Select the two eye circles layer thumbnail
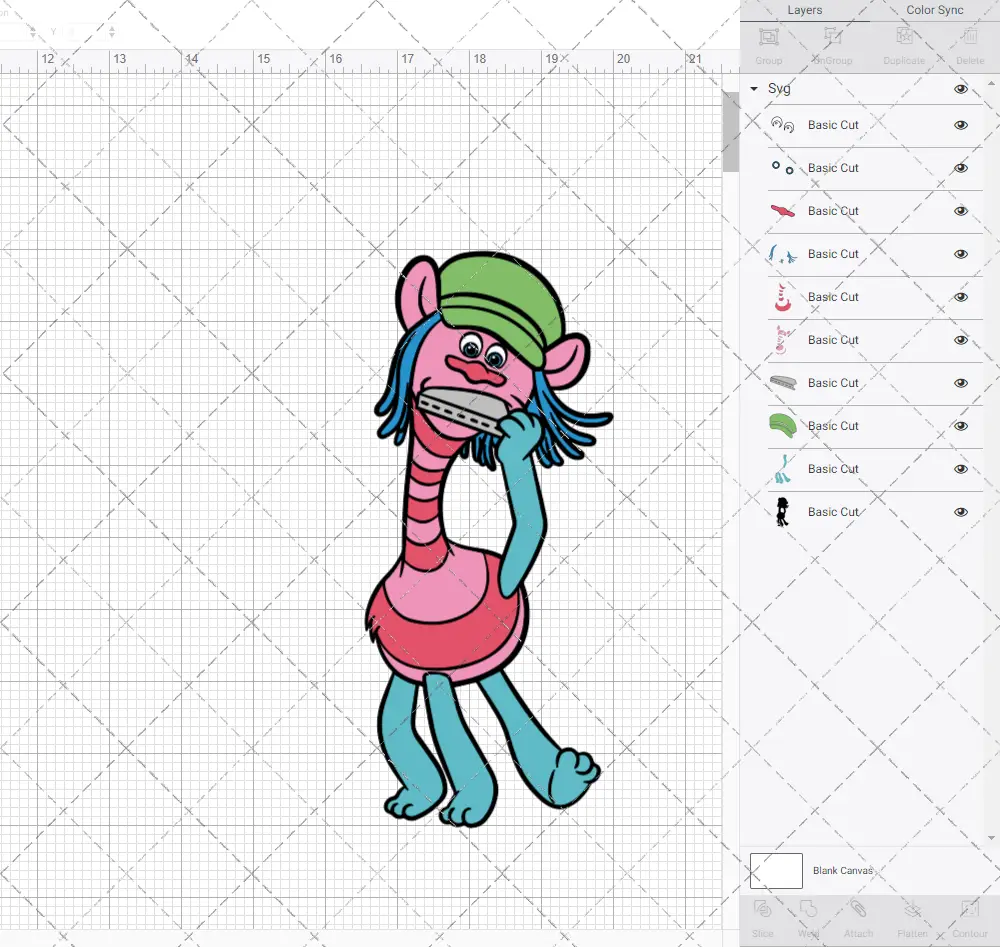The height and width of the screenshot is (947, 1000). [x=783, y=168]
